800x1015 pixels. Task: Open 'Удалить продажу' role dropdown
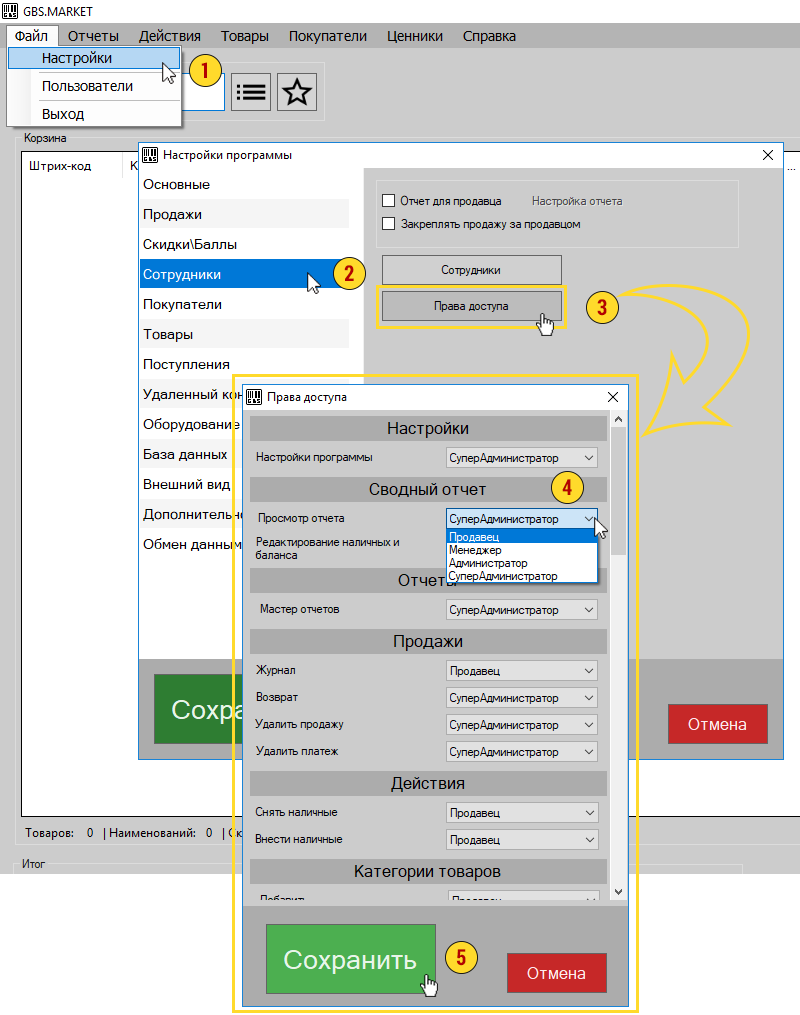522,725
